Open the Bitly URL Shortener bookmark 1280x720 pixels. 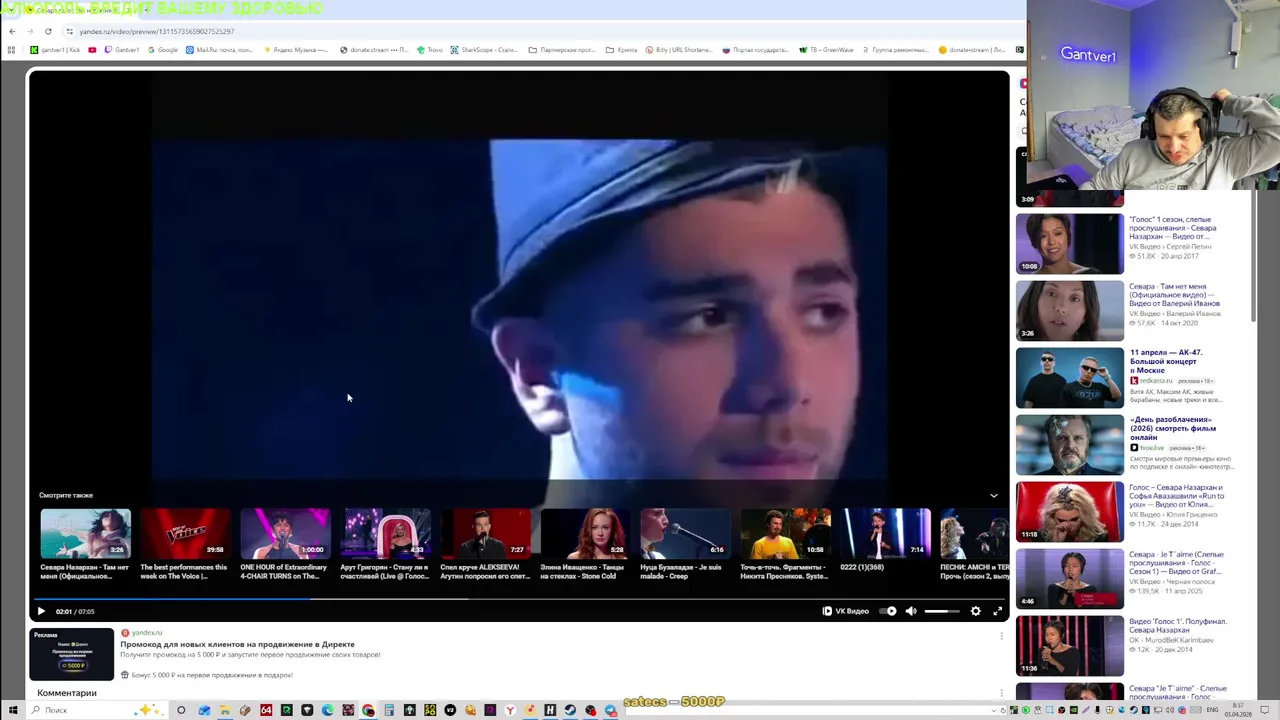679,50
